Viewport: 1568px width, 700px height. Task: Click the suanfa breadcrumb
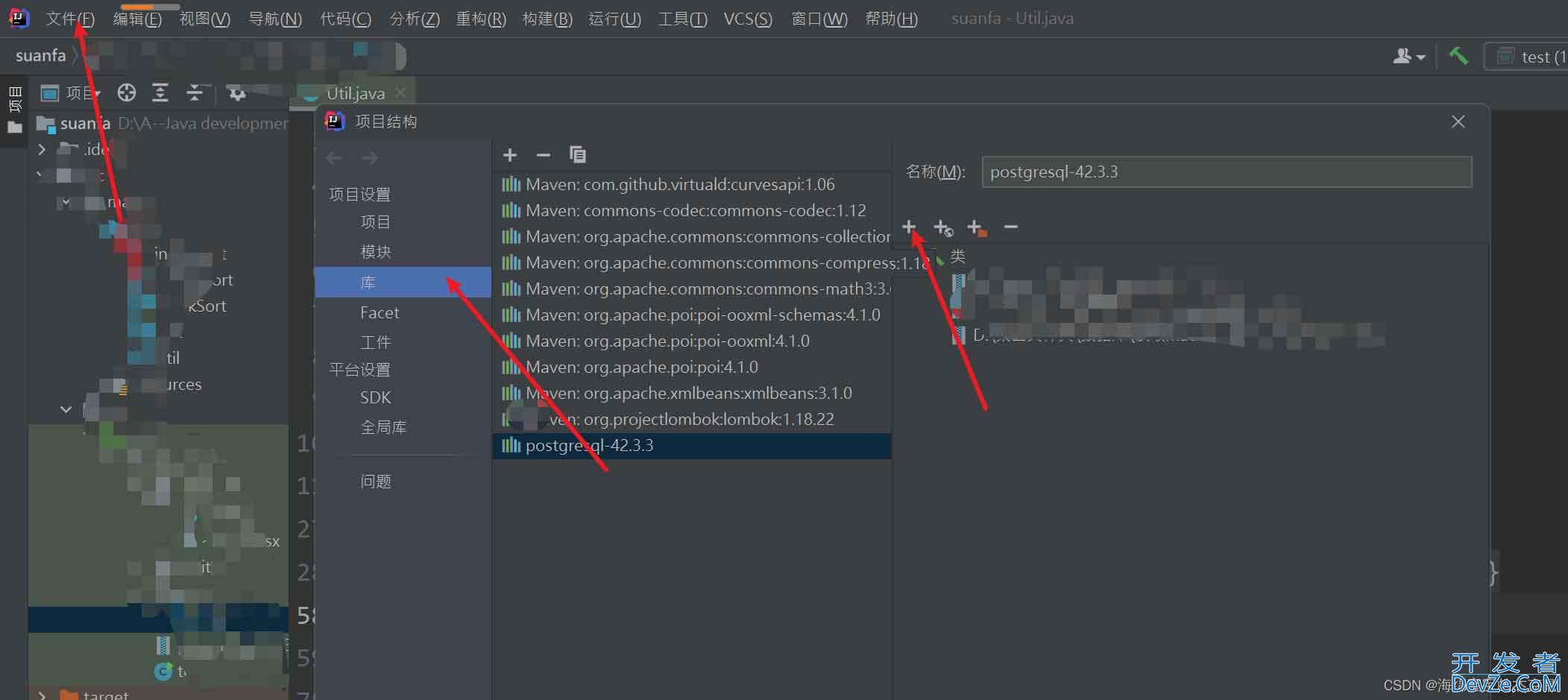pyautogui.click(x=40, y=56)
